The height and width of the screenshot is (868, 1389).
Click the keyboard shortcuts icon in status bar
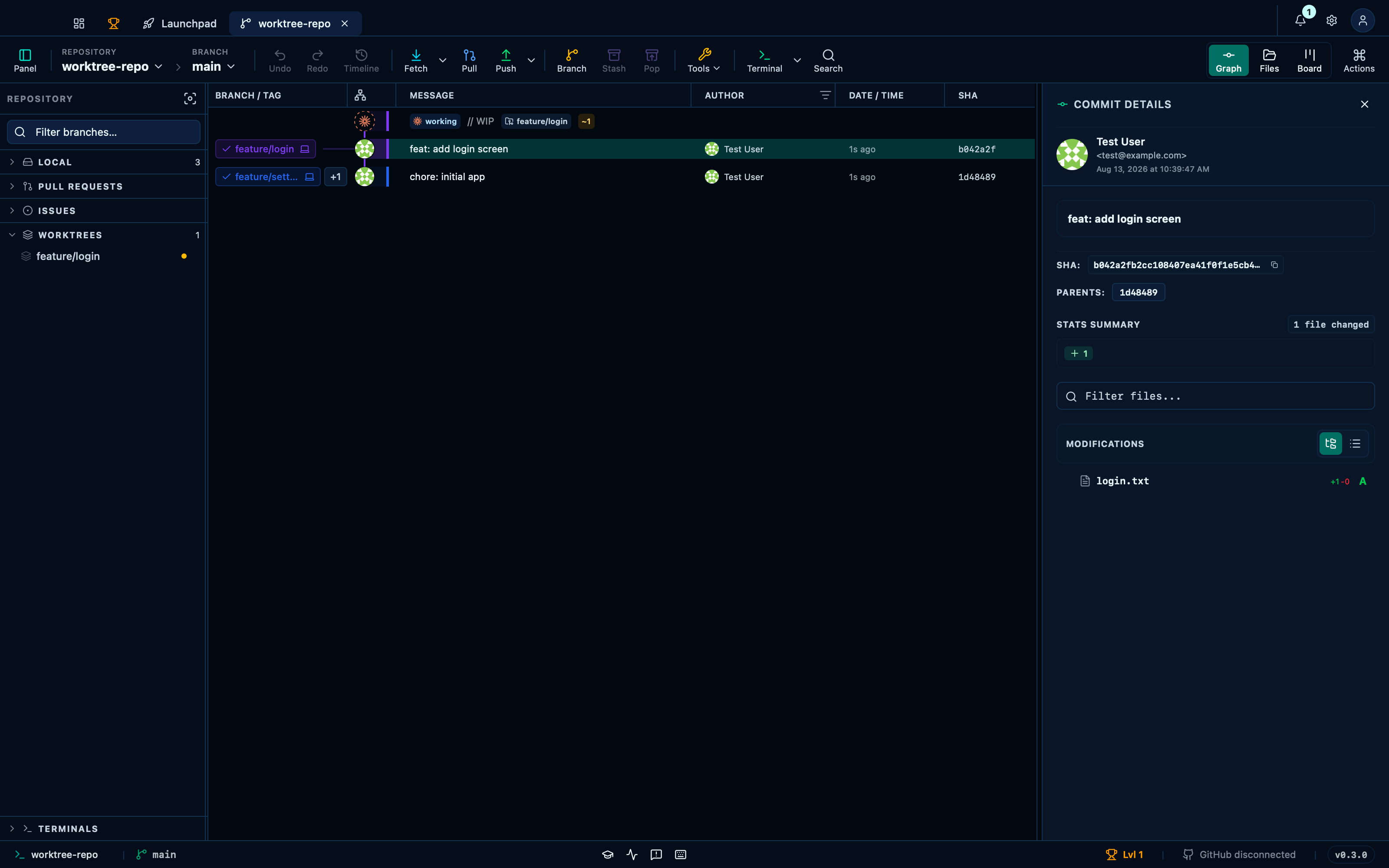pos(681,854)
